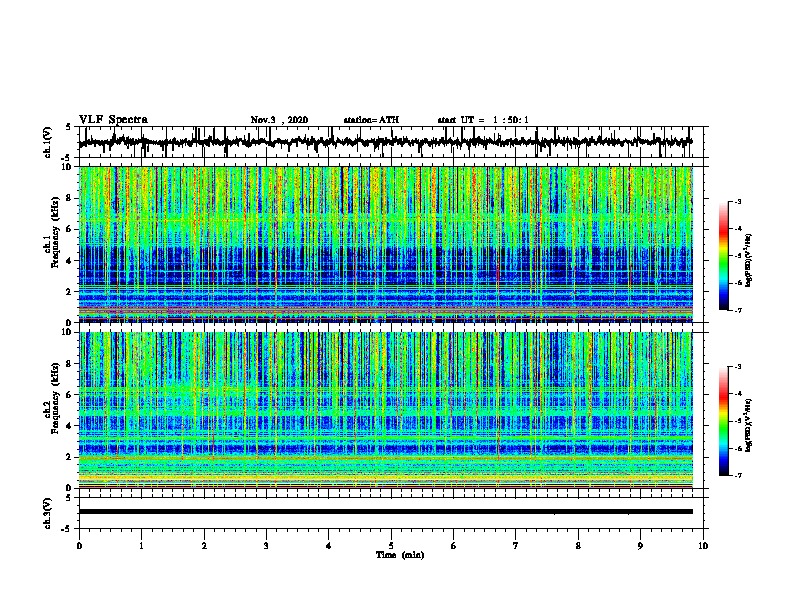Click the time axis tick label '10'
Viewport: 792px width, 612px height.
click(703, 546)
